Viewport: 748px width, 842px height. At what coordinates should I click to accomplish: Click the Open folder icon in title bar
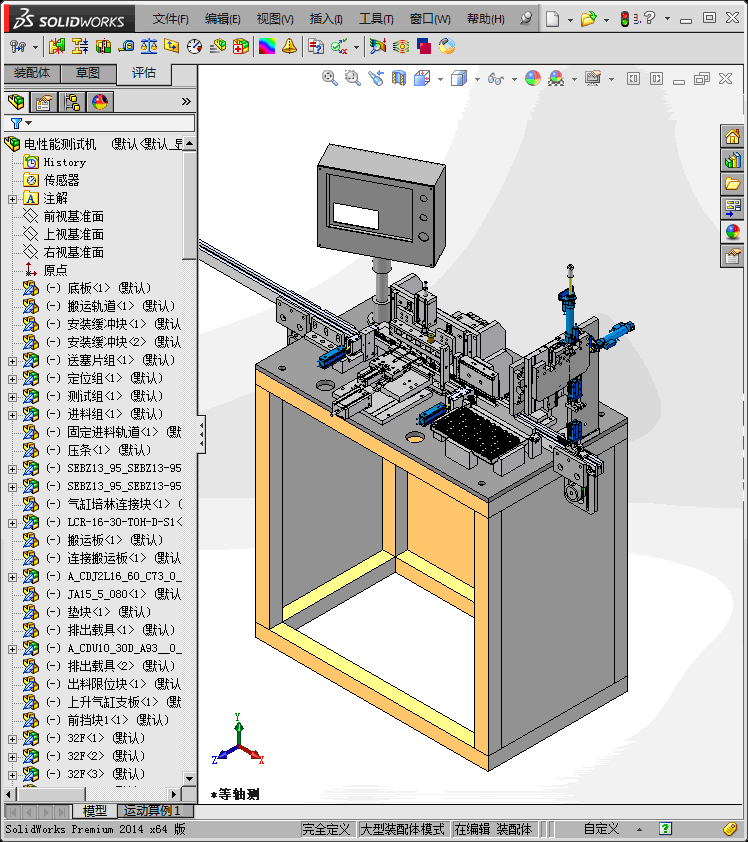(589, 19)
